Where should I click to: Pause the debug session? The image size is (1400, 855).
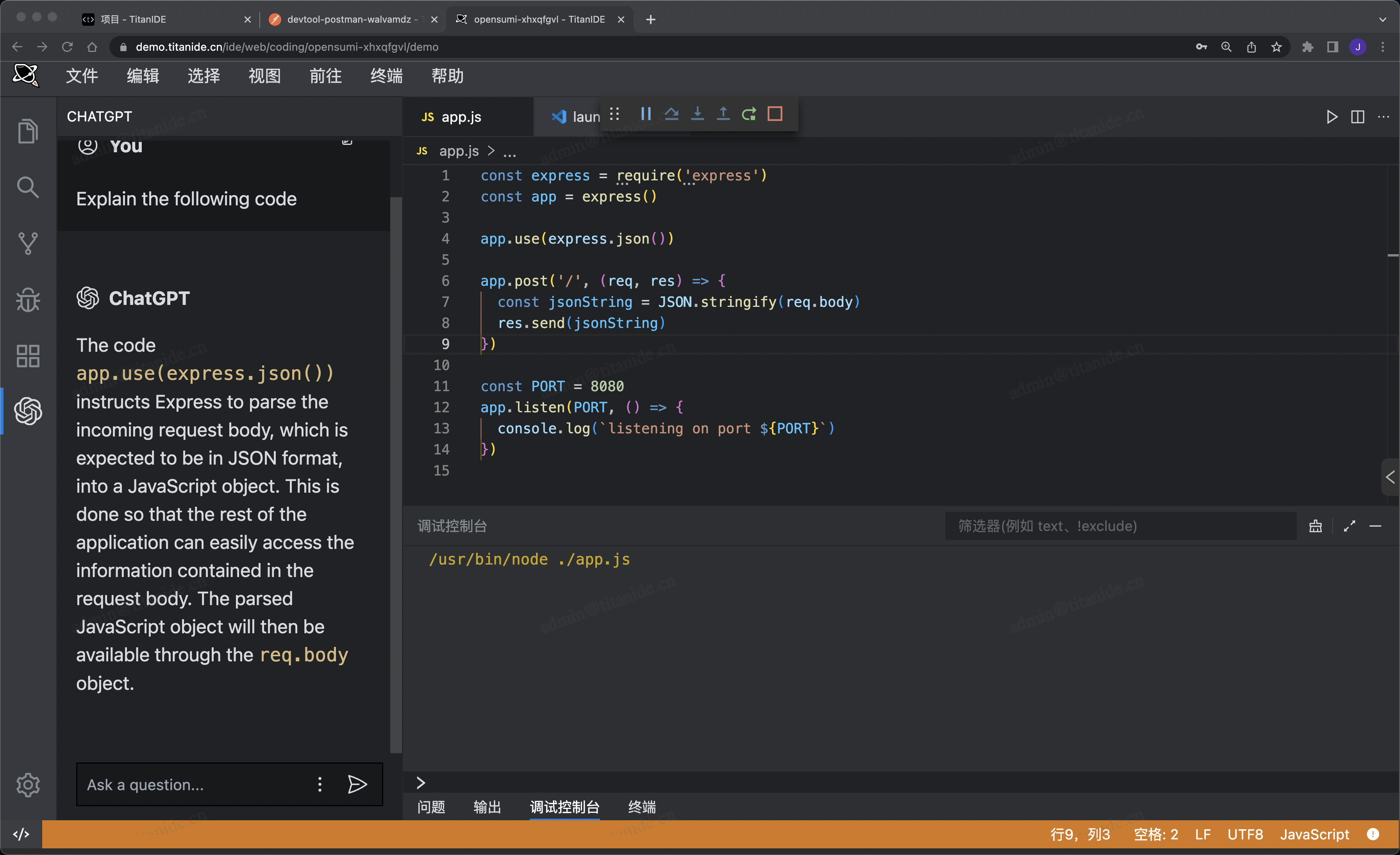(x=645, y=114)
